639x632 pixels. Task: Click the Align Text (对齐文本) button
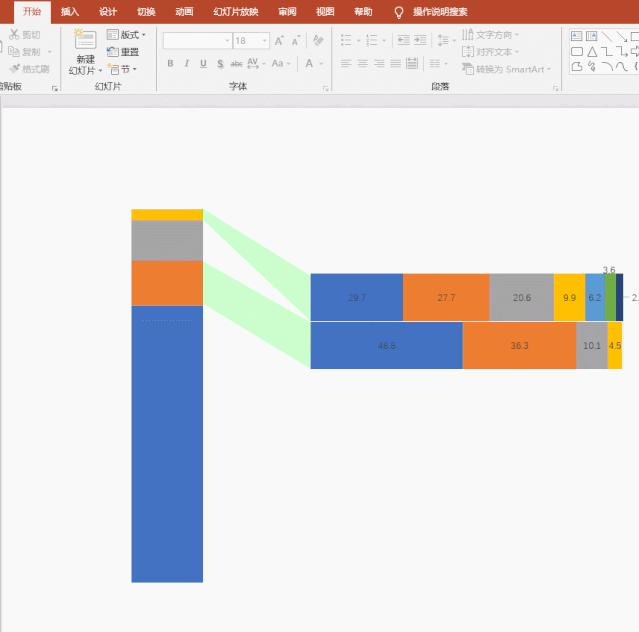[x=490, y=52]
